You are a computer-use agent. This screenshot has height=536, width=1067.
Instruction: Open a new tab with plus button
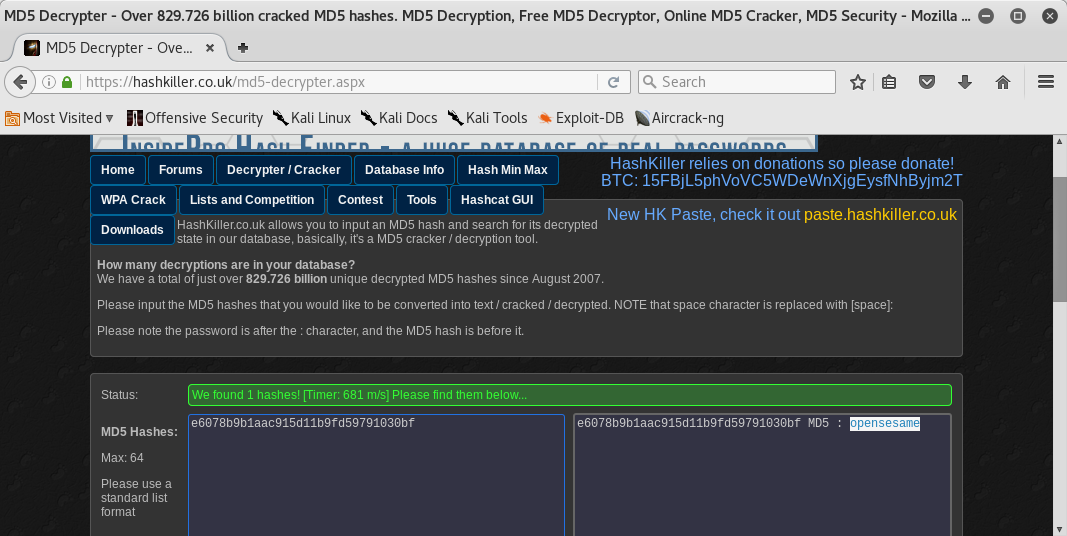point(243,48)
